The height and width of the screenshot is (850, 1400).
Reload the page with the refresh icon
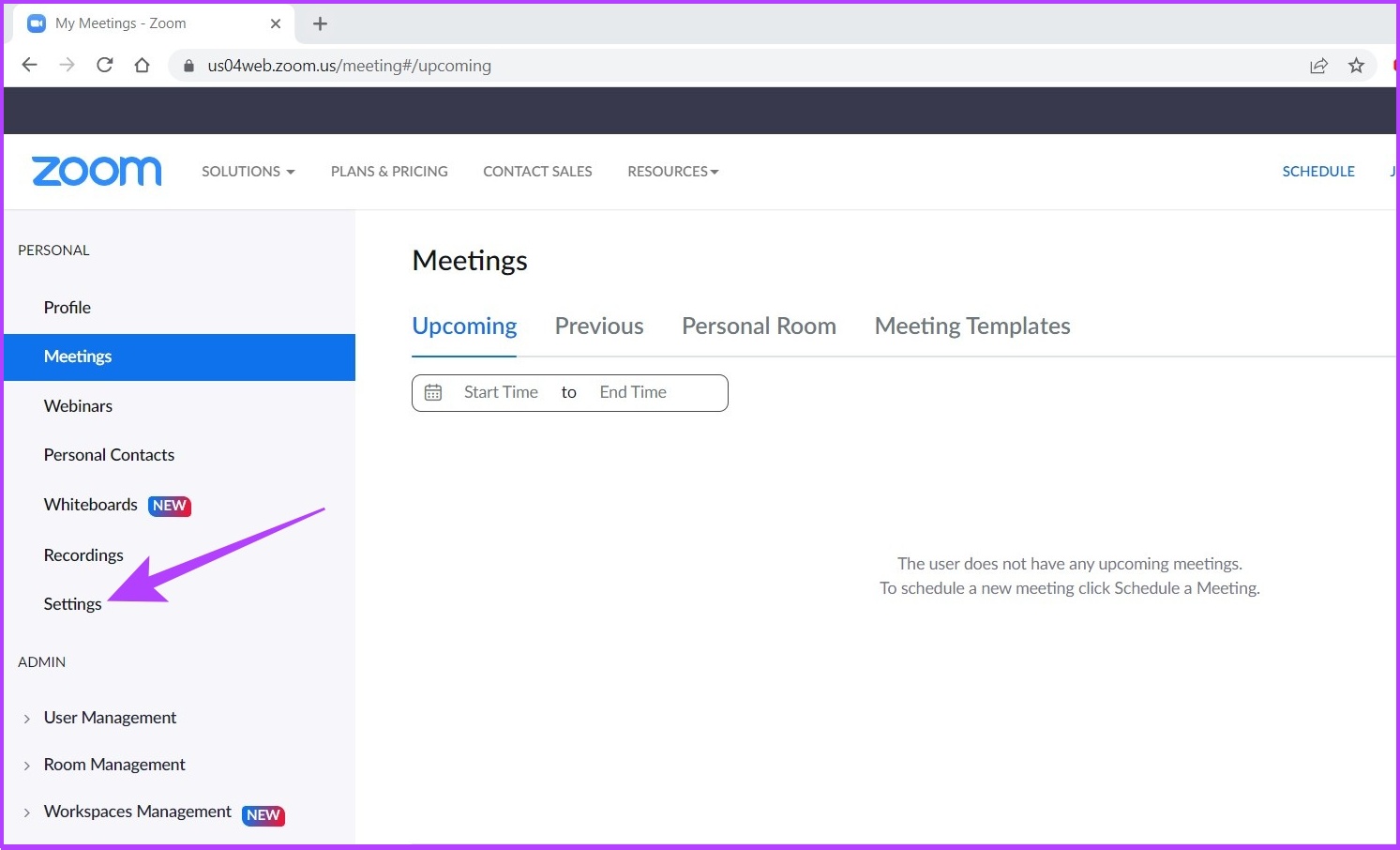104,65
